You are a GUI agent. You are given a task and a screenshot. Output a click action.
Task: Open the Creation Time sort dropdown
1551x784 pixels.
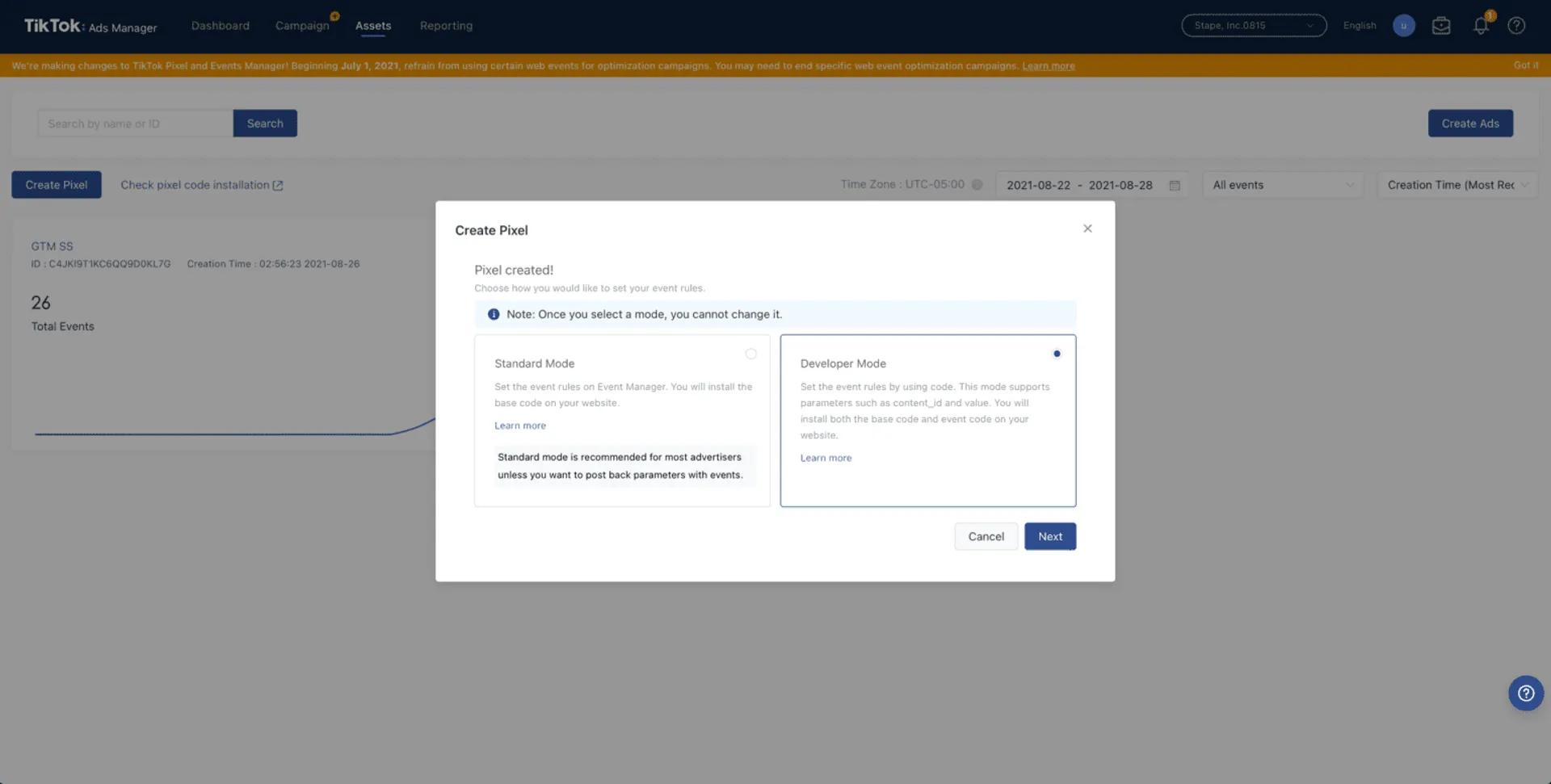coord(1456,185)
